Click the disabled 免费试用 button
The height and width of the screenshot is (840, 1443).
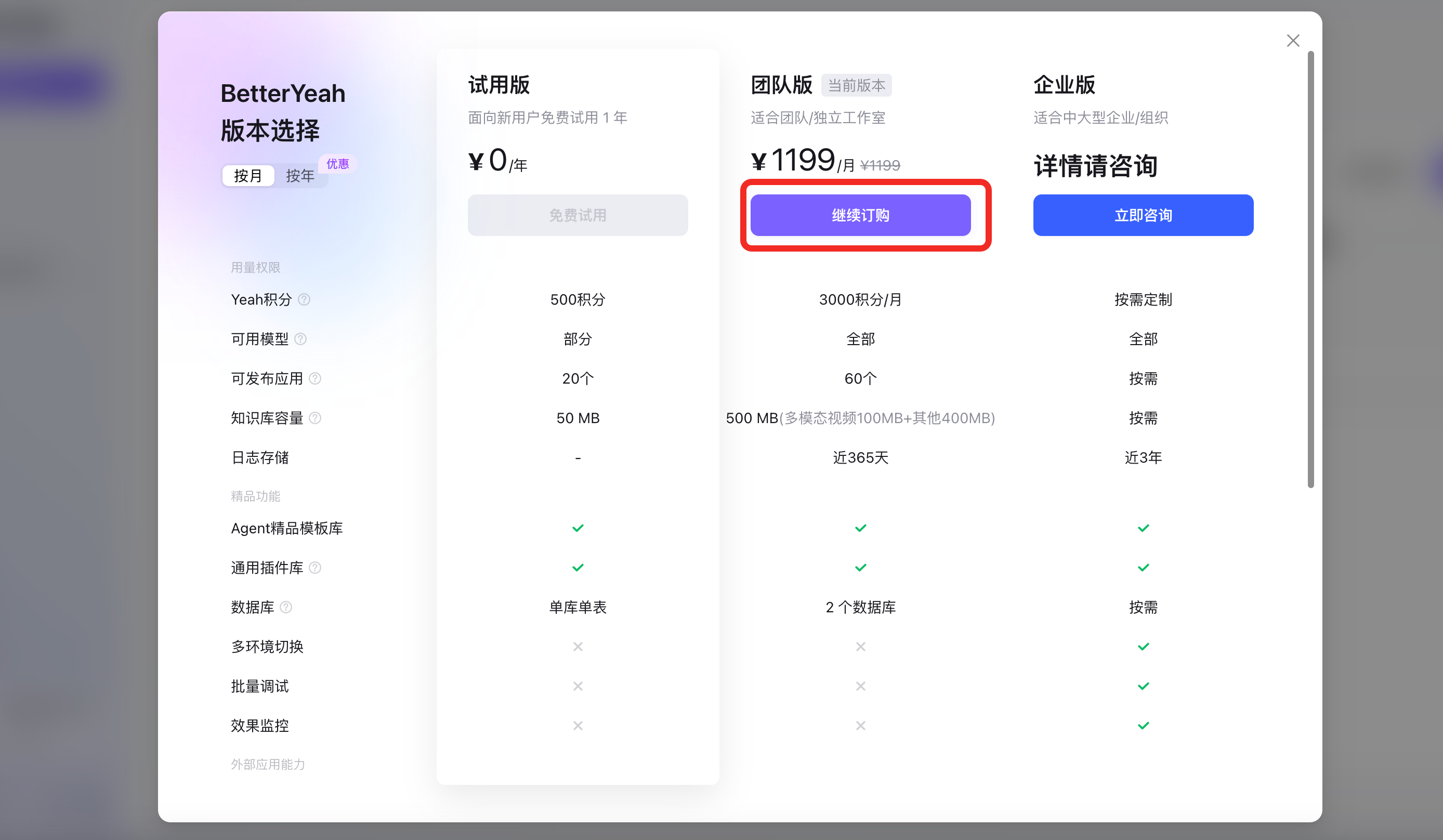coord(577,215)
